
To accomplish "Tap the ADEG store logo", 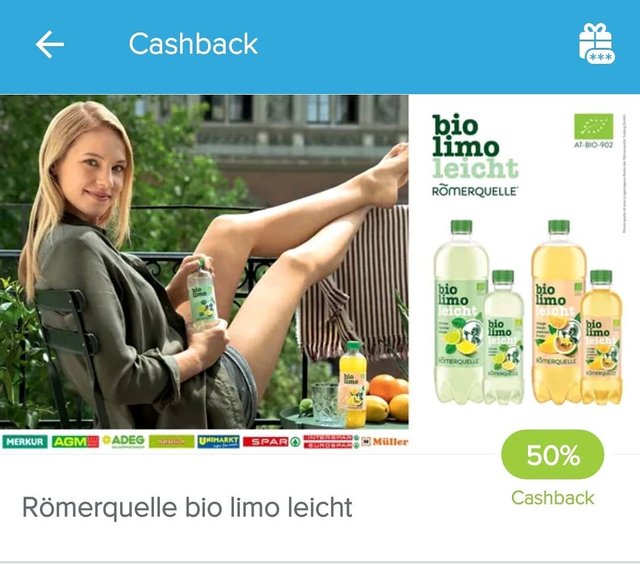I will 123,441.
